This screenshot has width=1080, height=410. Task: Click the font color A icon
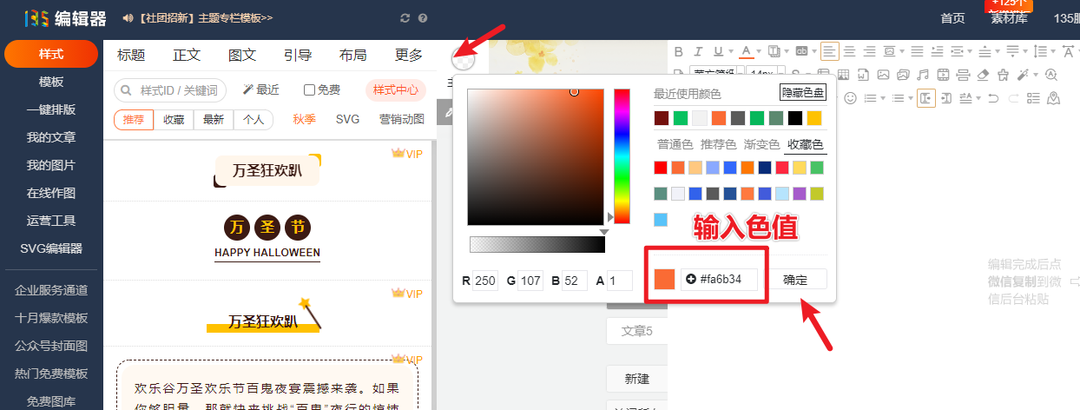coord(747,52)
